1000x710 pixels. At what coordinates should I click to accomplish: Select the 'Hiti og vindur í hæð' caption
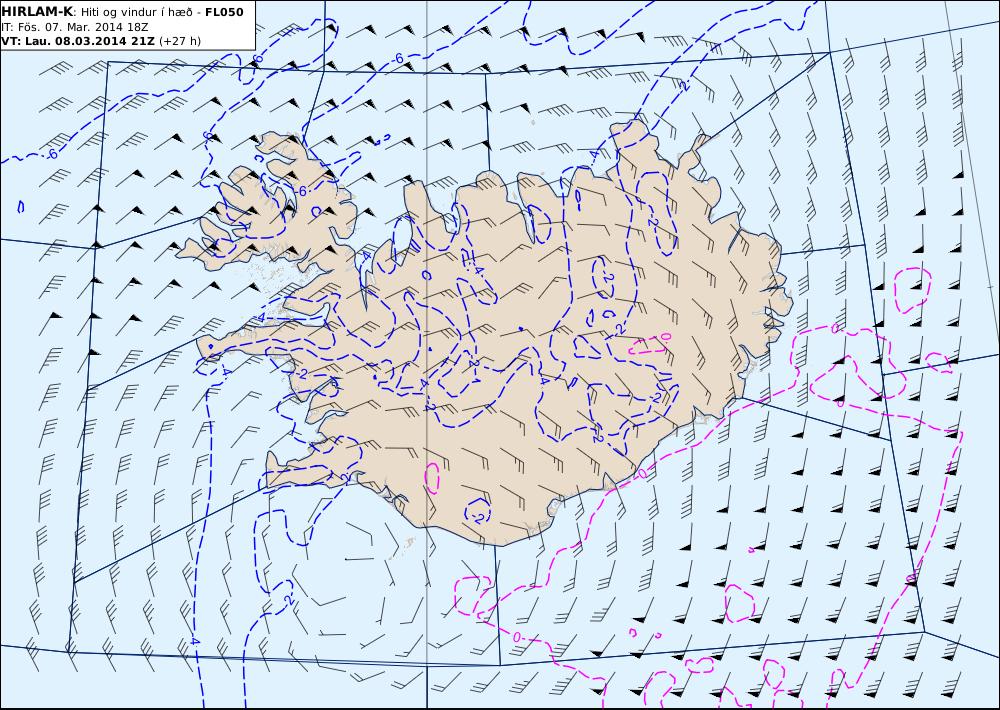136,13
